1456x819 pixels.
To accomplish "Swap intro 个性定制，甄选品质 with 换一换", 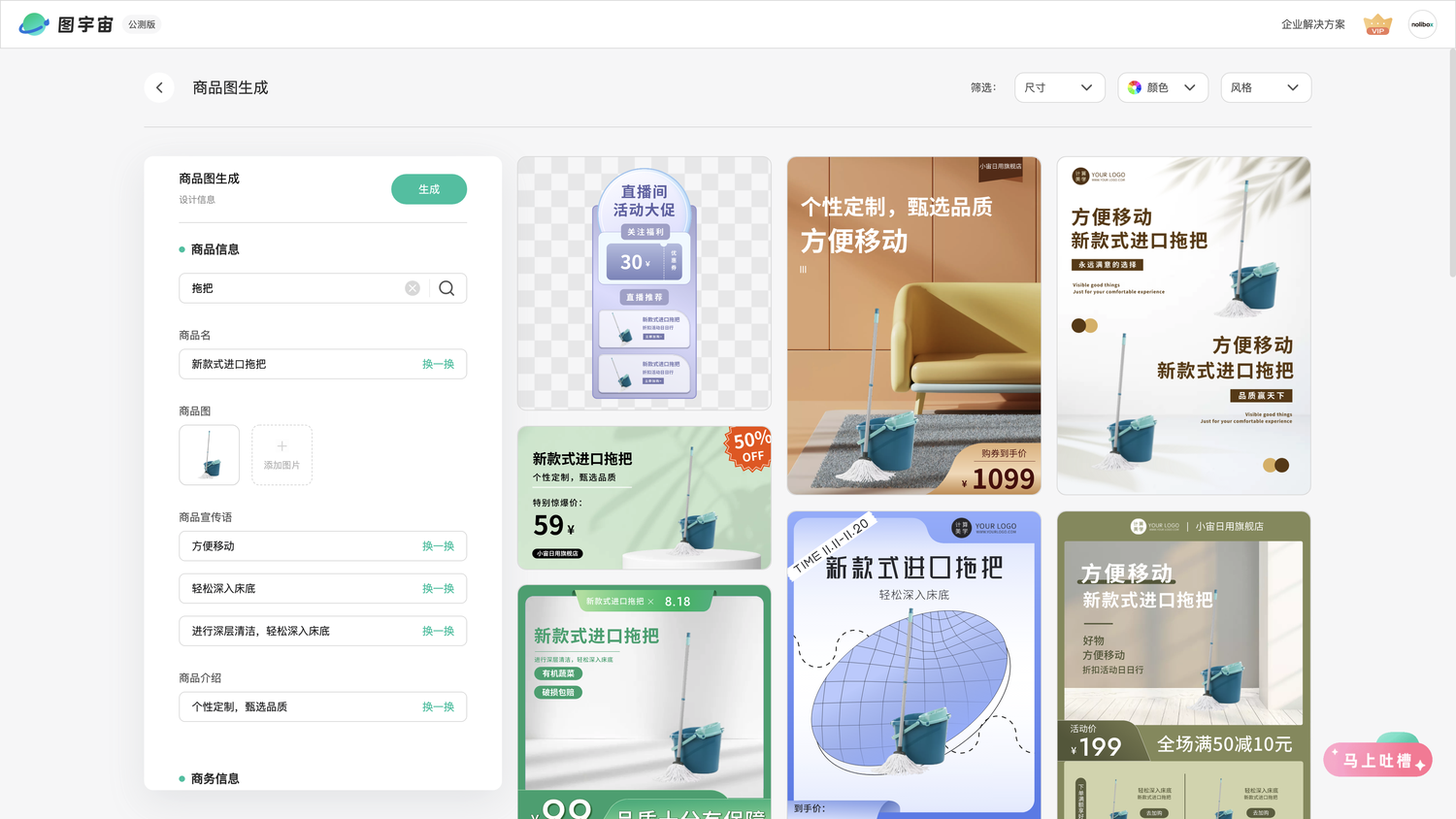I will pyautogui.click(x=438, y=706).
